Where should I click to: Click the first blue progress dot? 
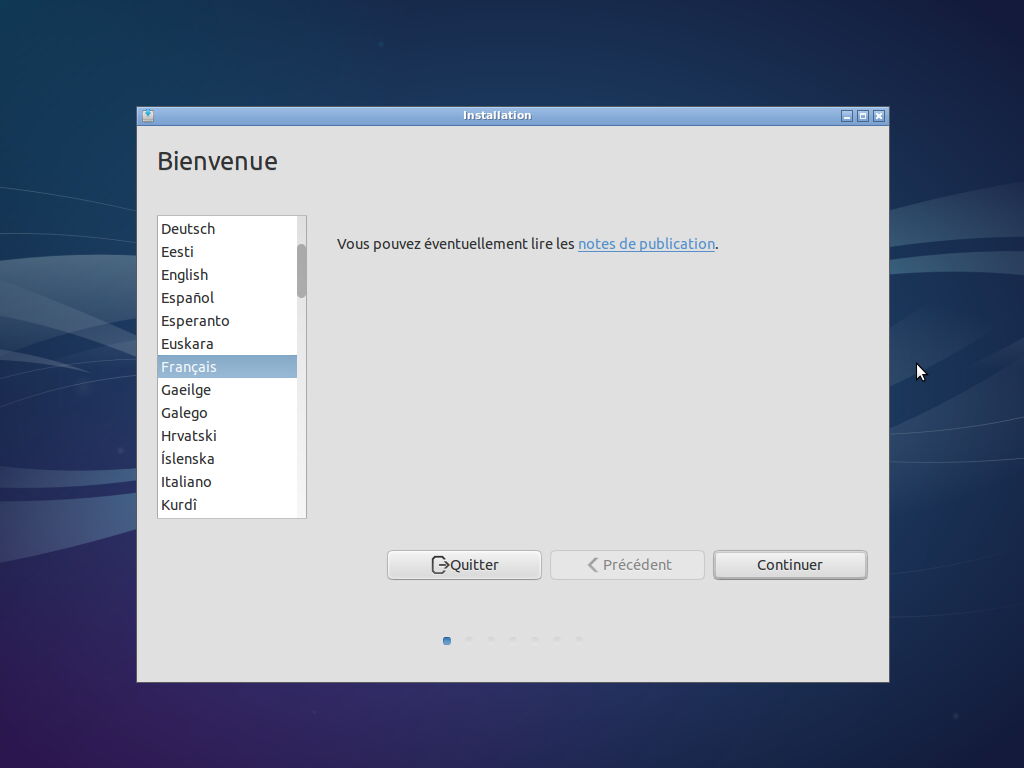pos(446,641)
